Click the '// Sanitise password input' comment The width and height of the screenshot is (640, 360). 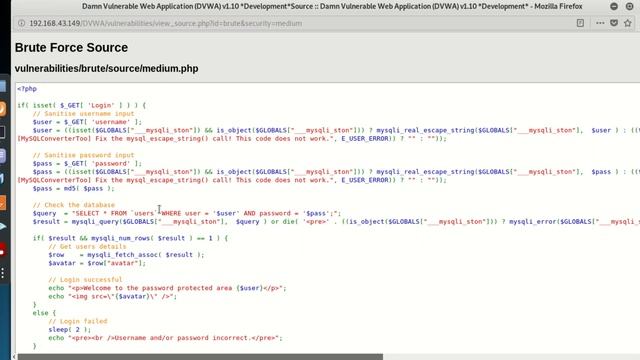pyautogui.click(x=83, y=155)
